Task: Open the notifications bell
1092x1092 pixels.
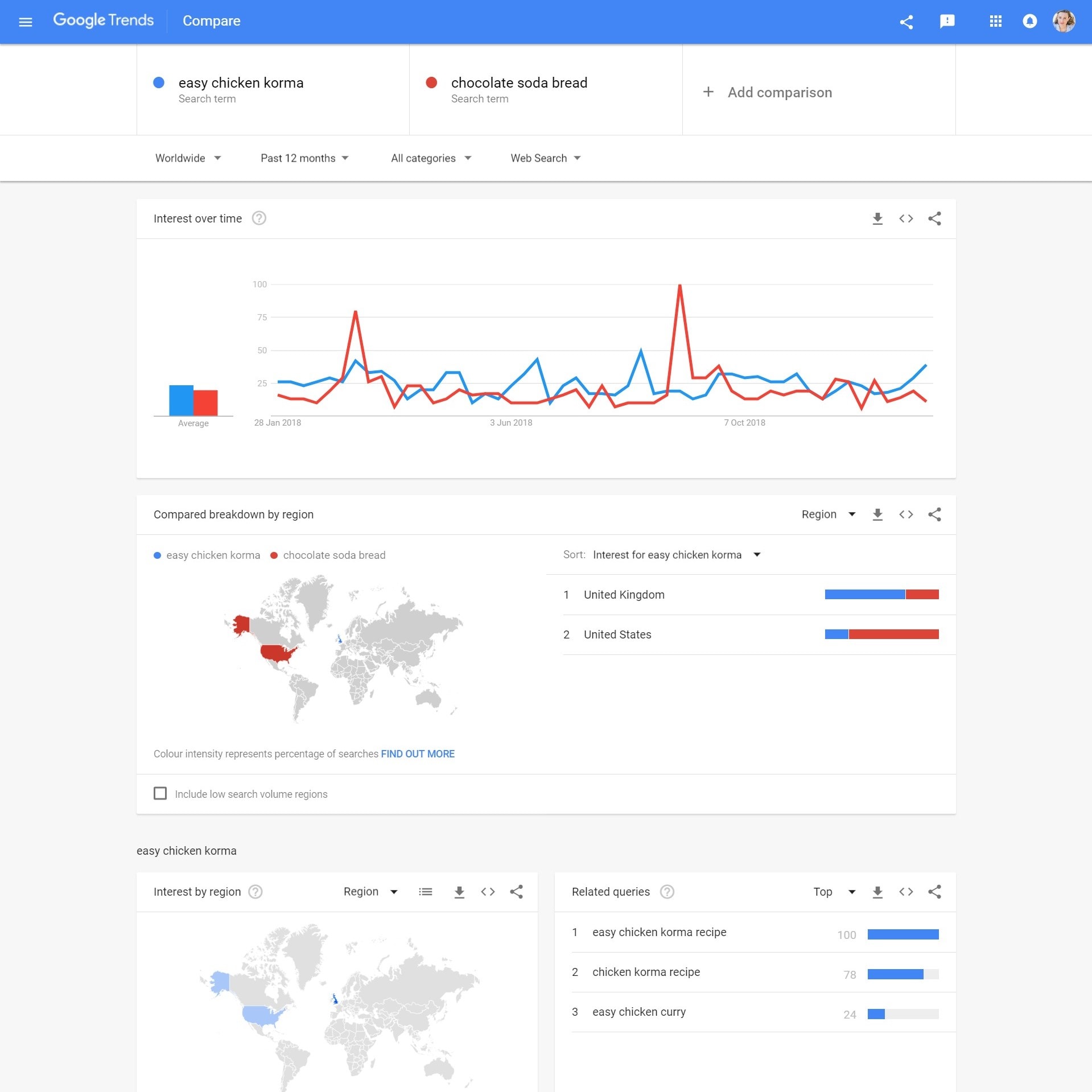Action: tap(1029, 22)
